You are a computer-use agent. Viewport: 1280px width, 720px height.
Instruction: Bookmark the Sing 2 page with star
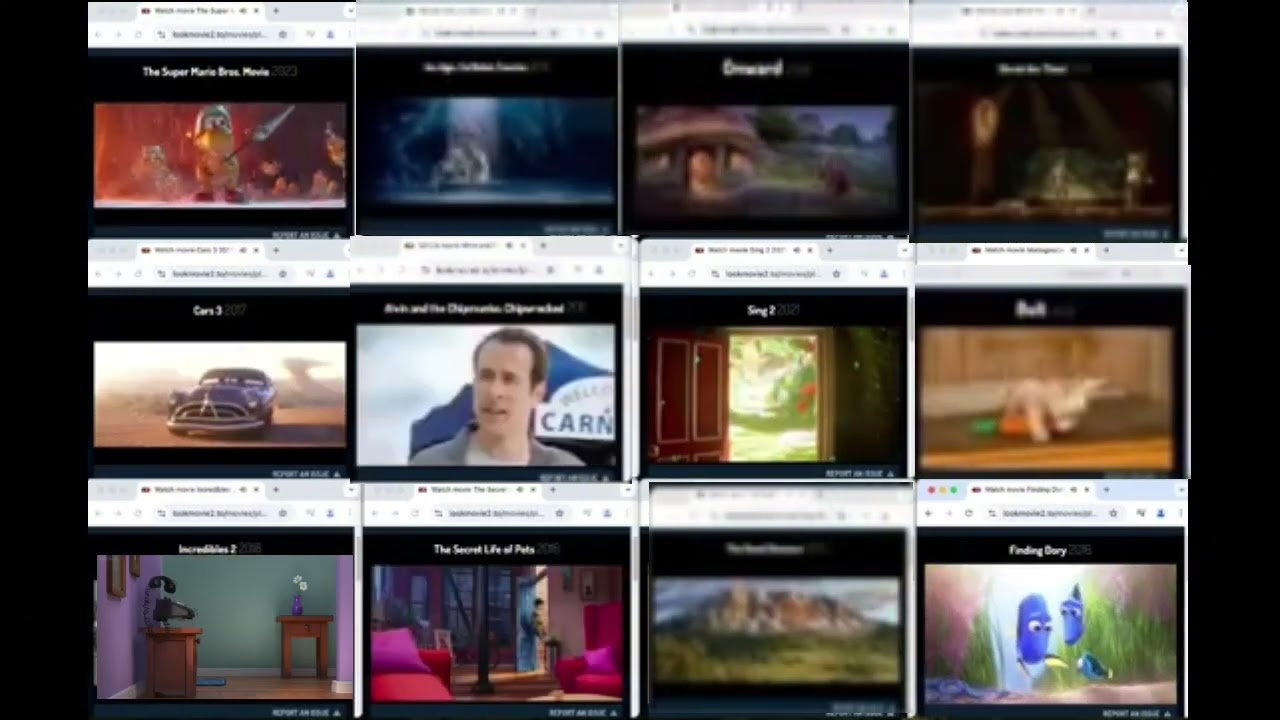point(837,273)
